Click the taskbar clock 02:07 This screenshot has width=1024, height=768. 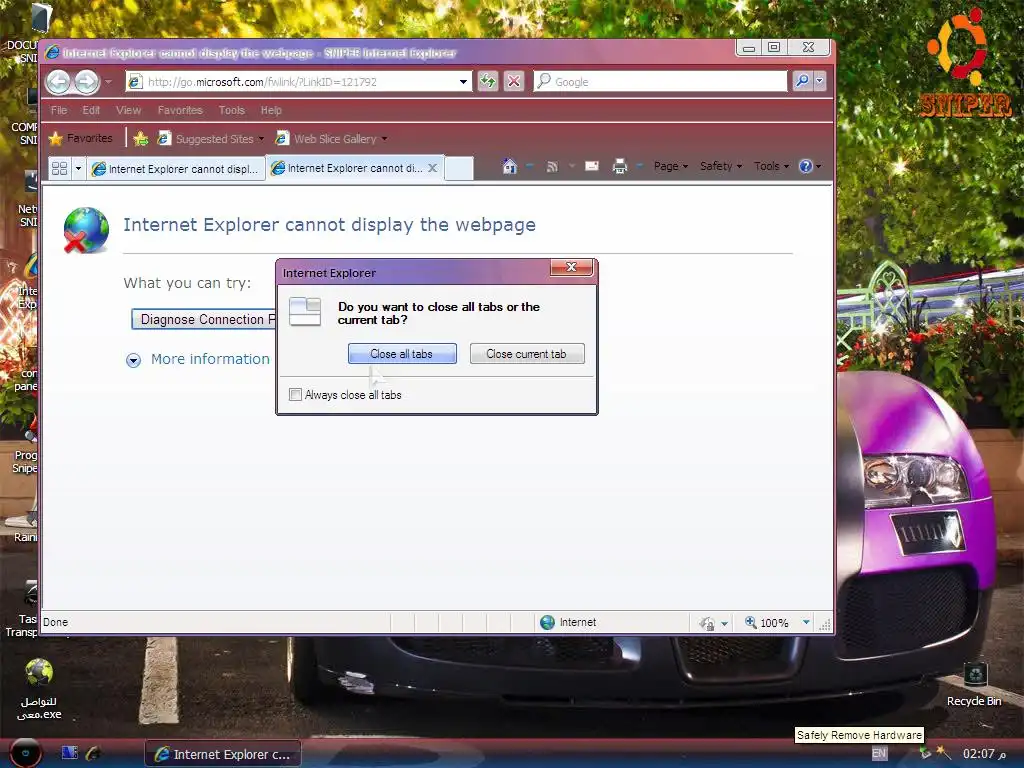click(984, 754)
